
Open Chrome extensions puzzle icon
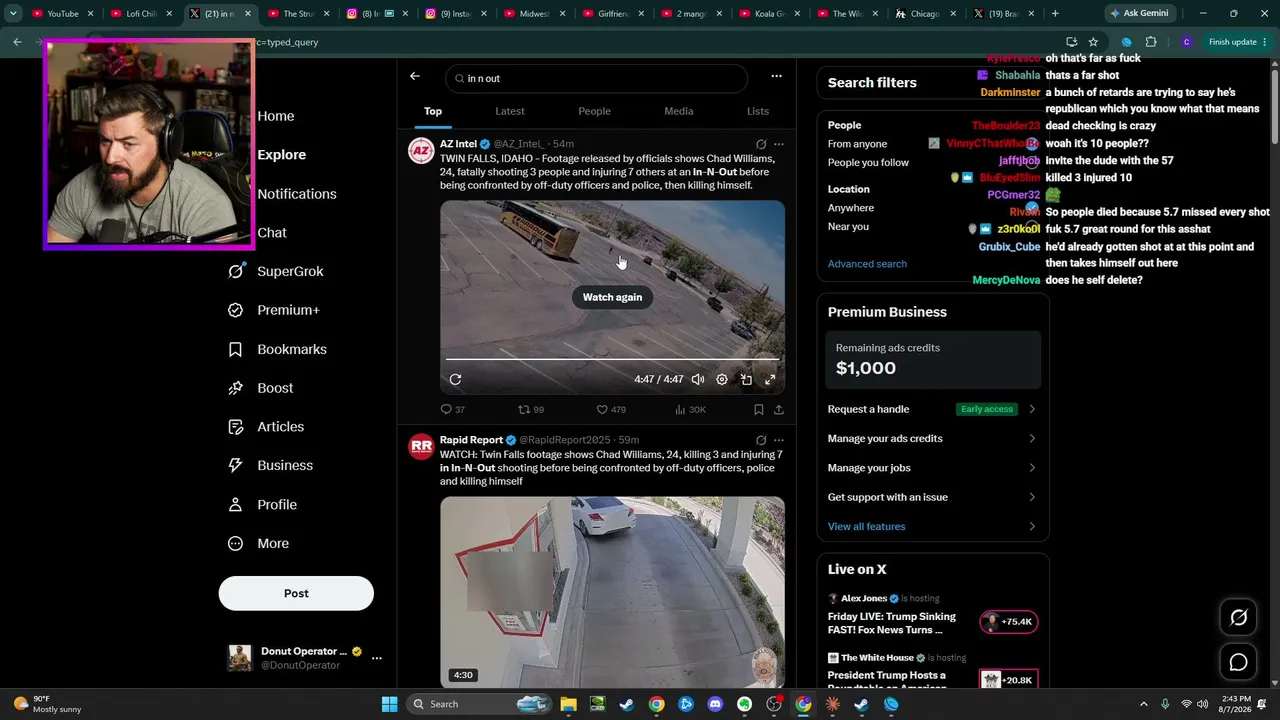(1151, 42)
